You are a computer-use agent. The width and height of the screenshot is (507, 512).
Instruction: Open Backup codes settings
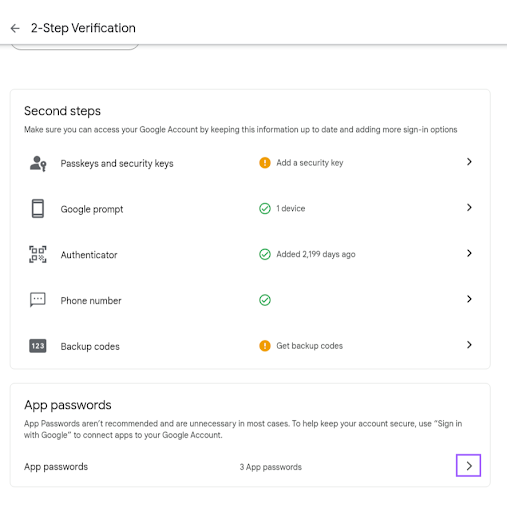(90, 346)
